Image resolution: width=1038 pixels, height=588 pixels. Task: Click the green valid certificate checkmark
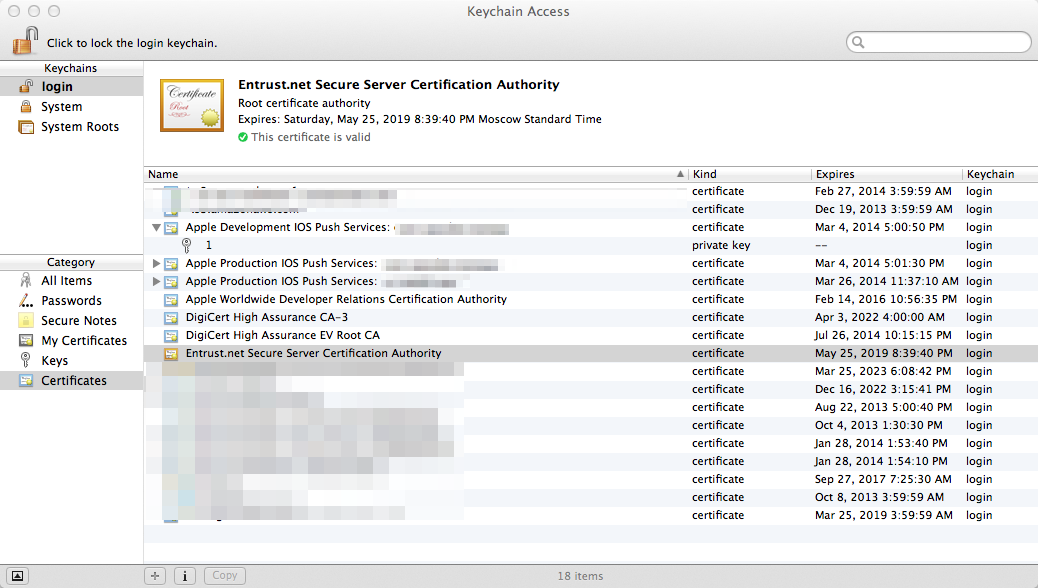(x=243, y=137)
